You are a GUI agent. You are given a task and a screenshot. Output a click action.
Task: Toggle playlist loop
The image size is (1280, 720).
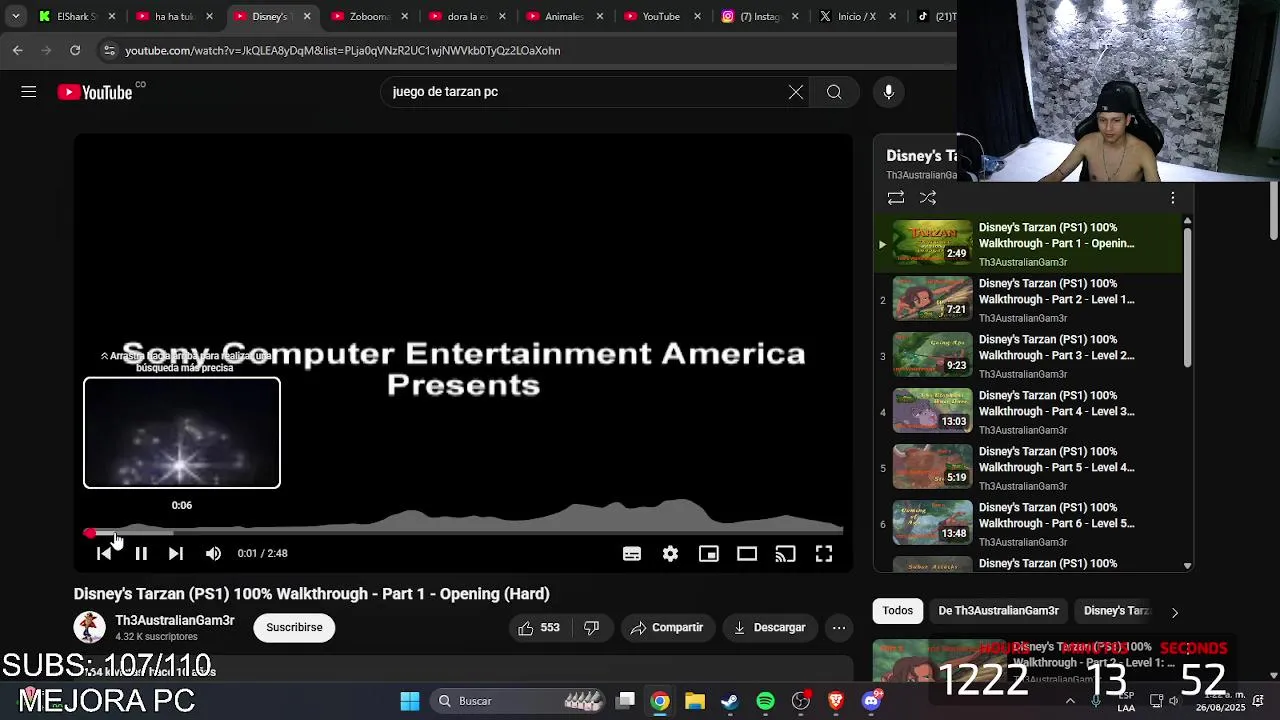point(896,198)
